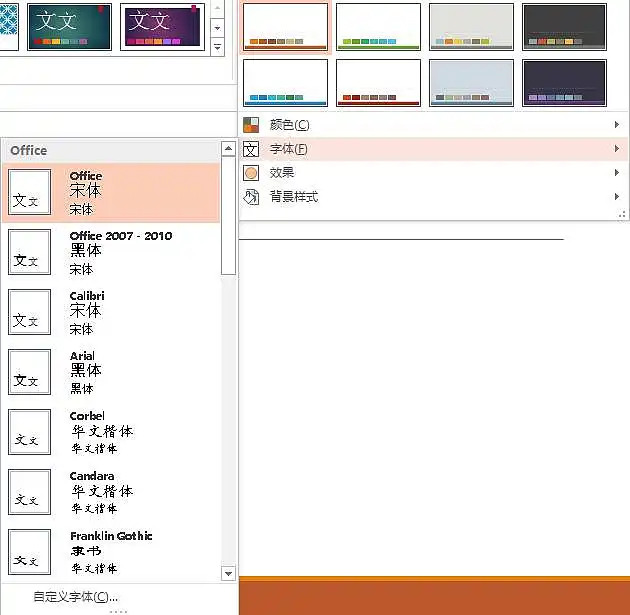Apply the dark gray variant thumbnail
Image resolution: width=630 pixels, height=615 pixels.
click(x=564, y=27)
